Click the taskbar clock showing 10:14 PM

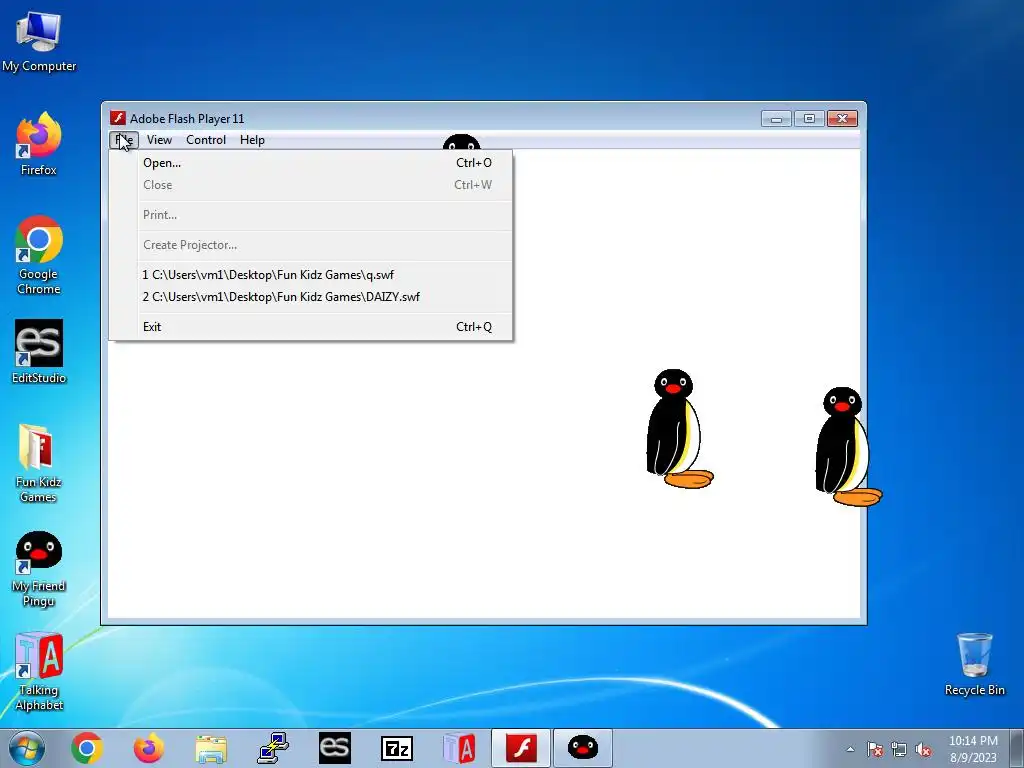pos(973,748)
